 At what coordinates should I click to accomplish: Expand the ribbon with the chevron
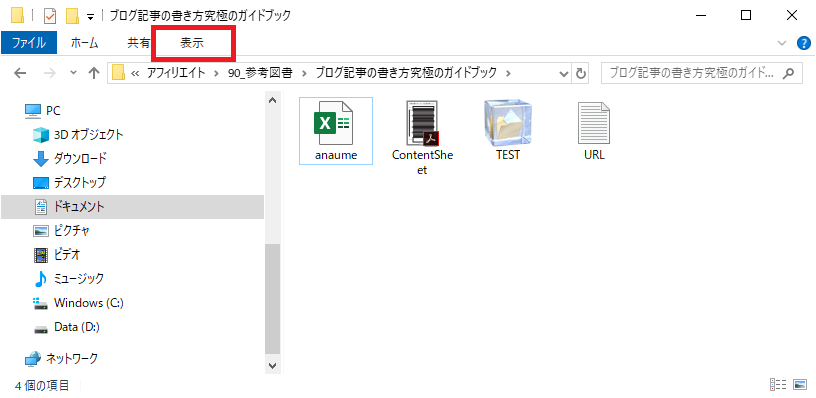click(x=782, y=43)
